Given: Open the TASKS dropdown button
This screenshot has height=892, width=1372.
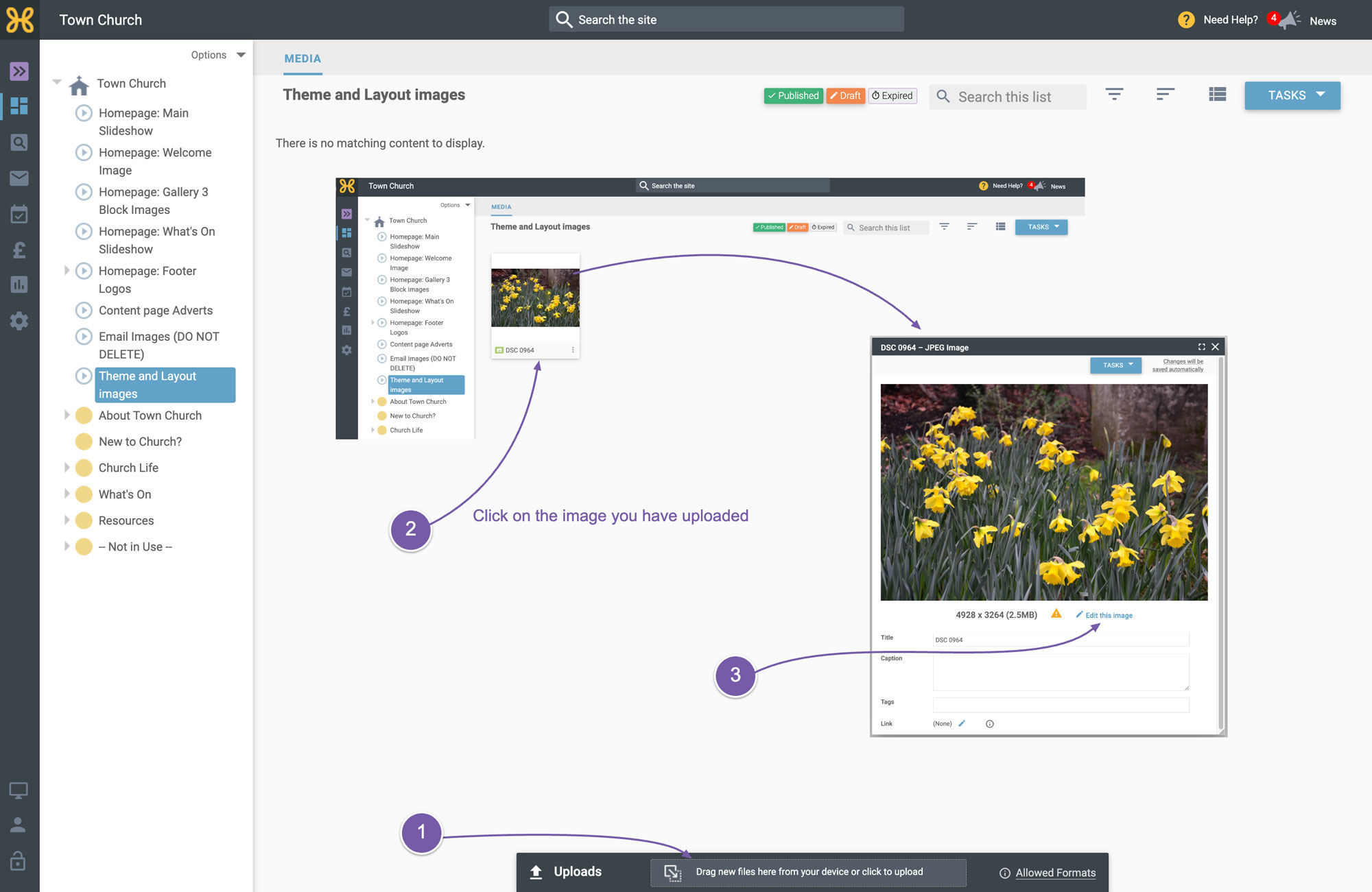Looking at the screenshot, I should [1292, 95].
